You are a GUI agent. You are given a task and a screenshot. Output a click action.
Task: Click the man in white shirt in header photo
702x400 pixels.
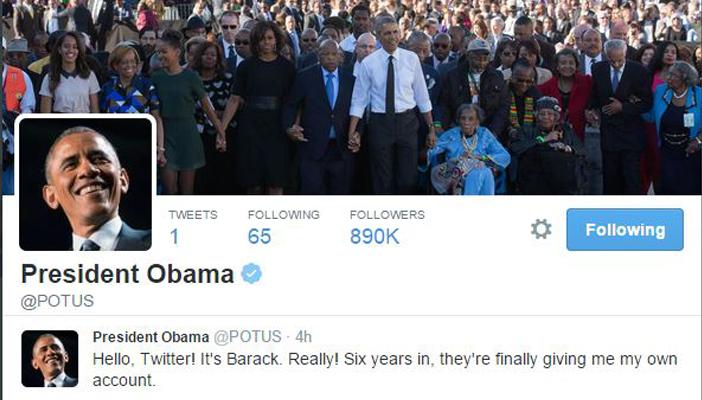pos(391,108)
